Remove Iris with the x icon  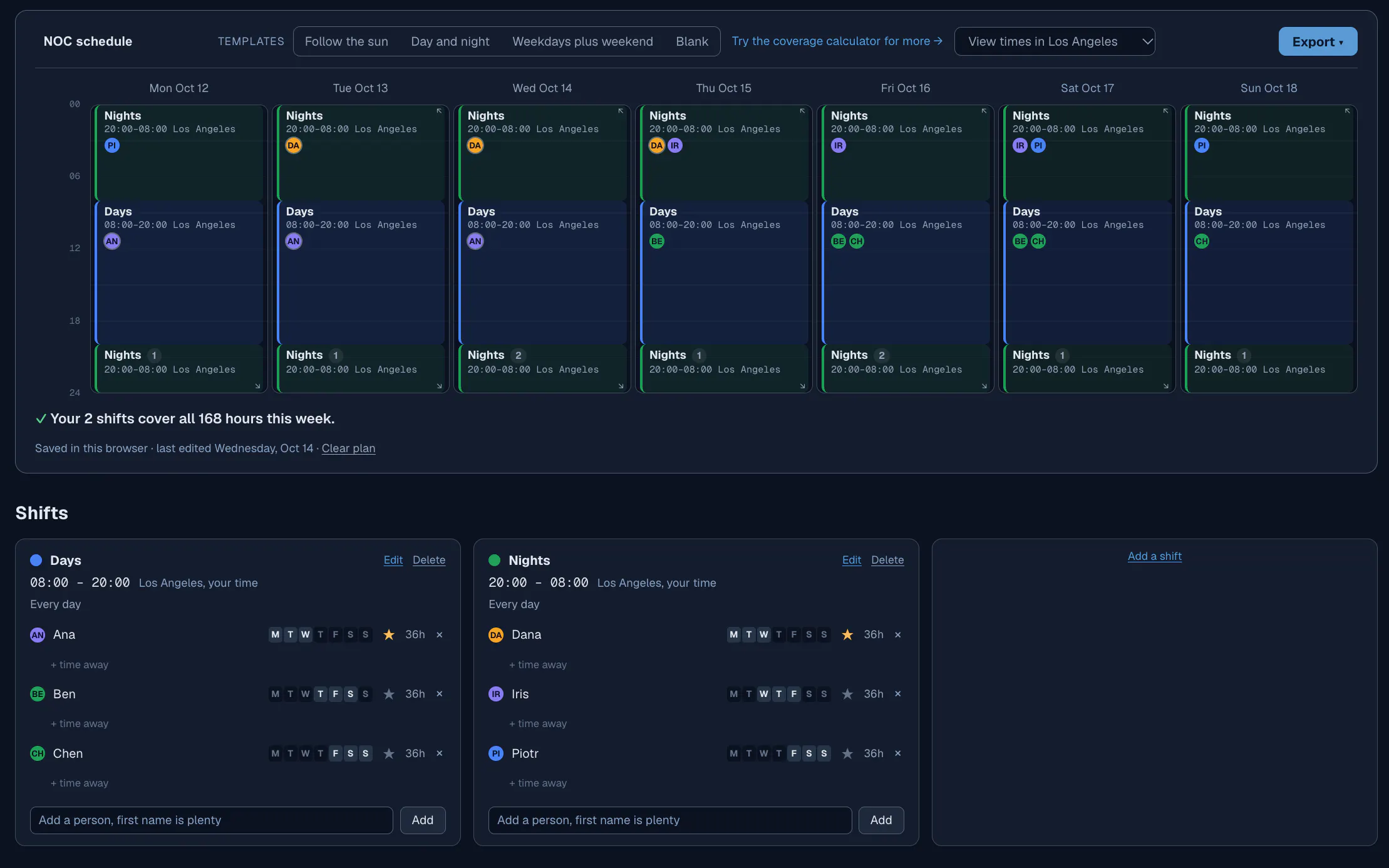coord(898,694)
